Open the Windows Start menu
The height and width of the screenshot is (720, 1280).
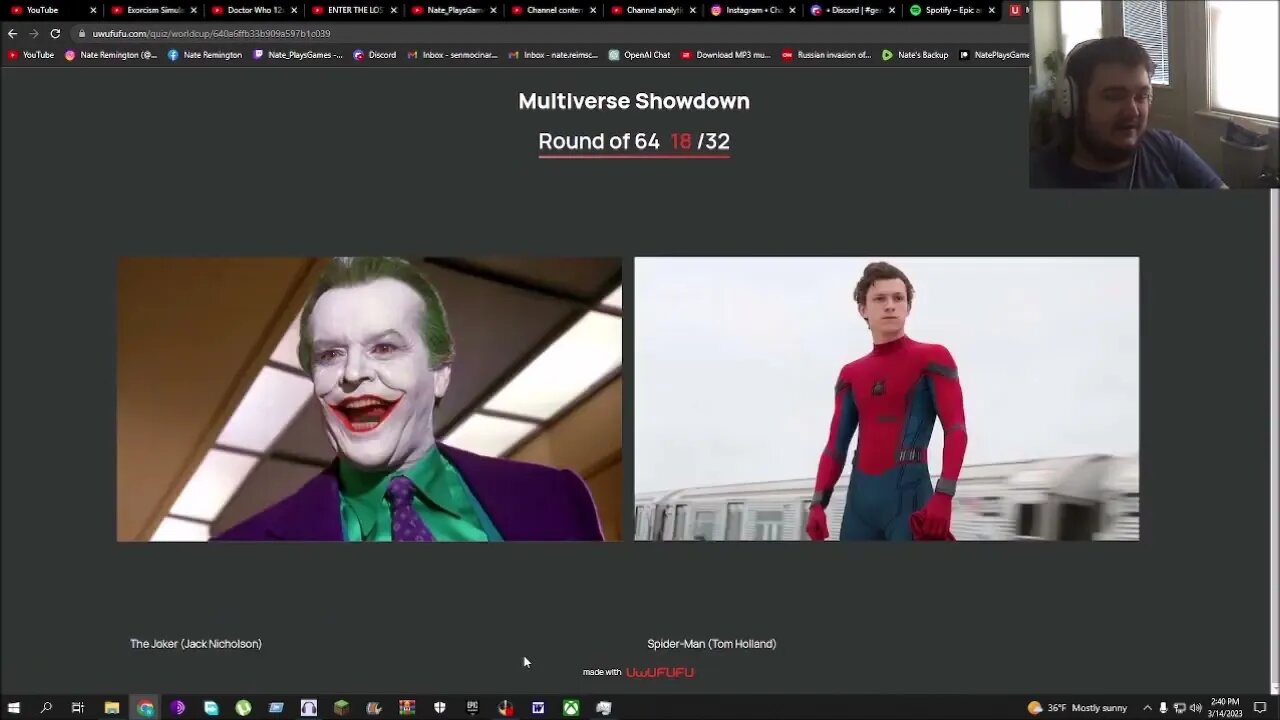(13, 708)
